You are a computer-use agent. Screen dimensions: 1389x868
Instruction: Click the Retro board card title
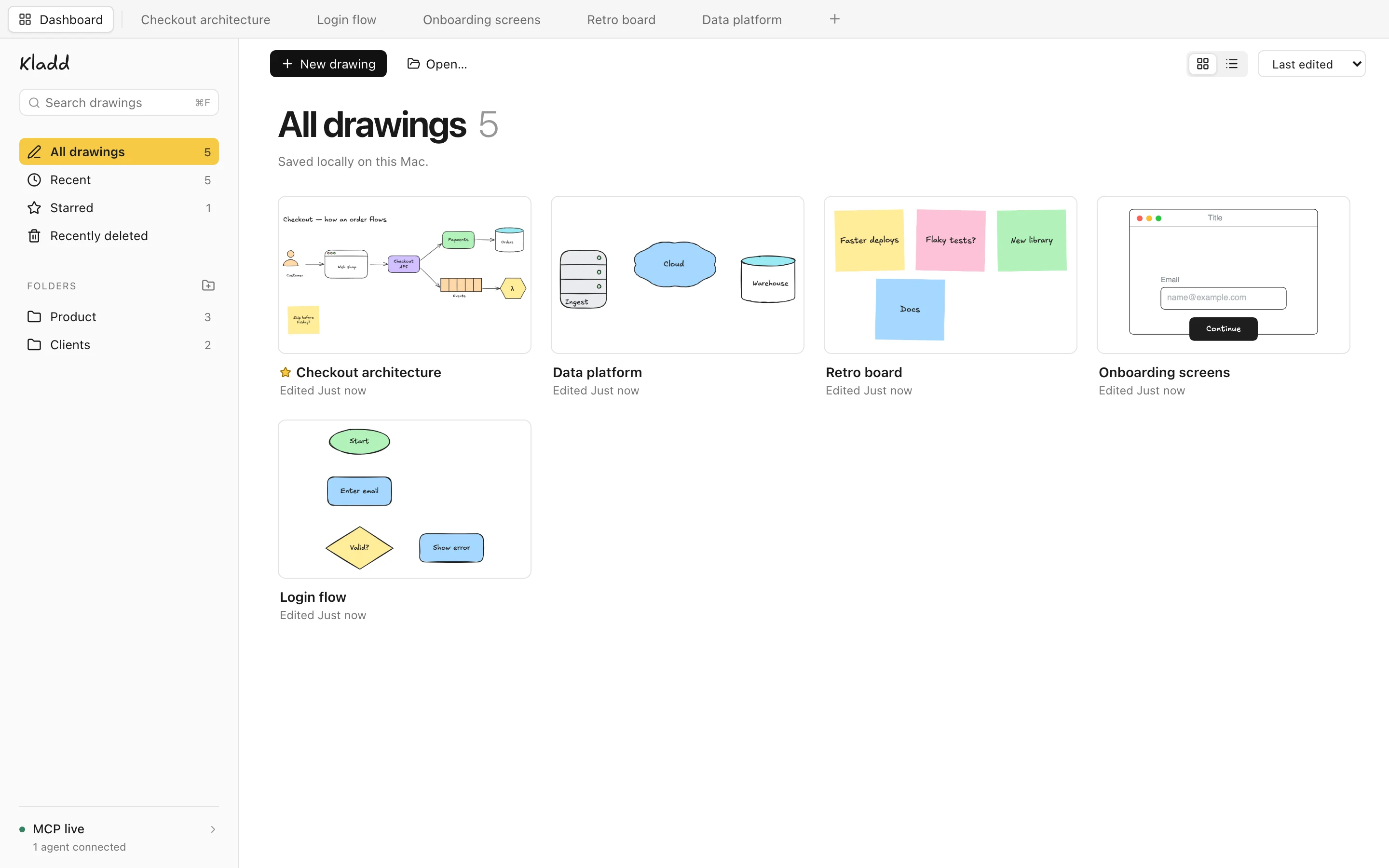[x=864, y=372]
